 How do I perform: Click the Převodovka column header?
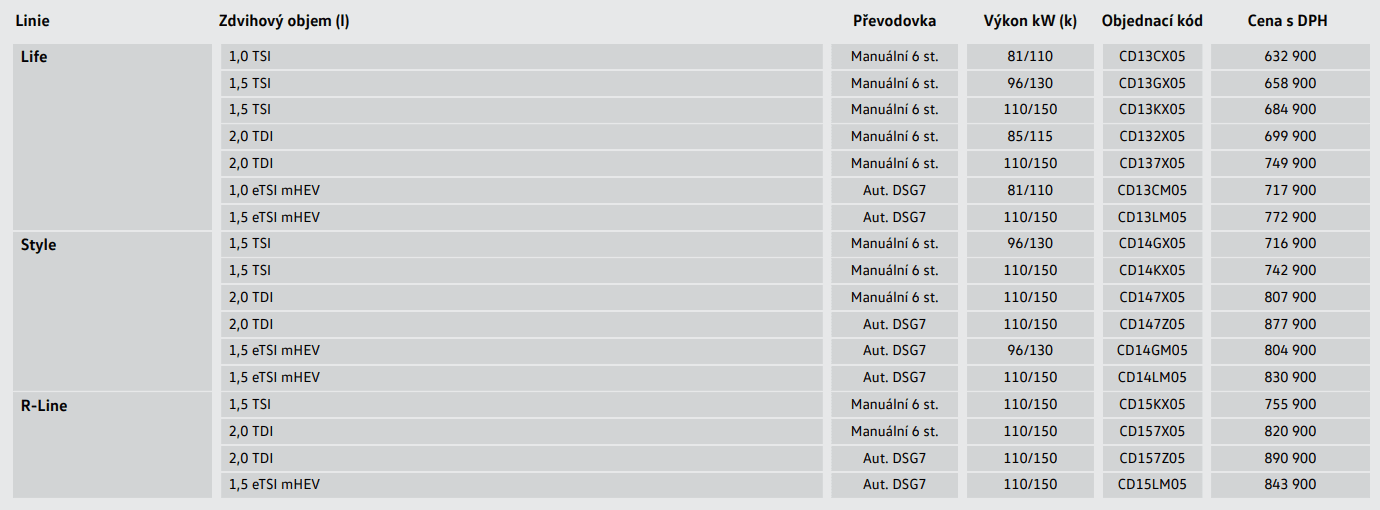coord(894,20)
